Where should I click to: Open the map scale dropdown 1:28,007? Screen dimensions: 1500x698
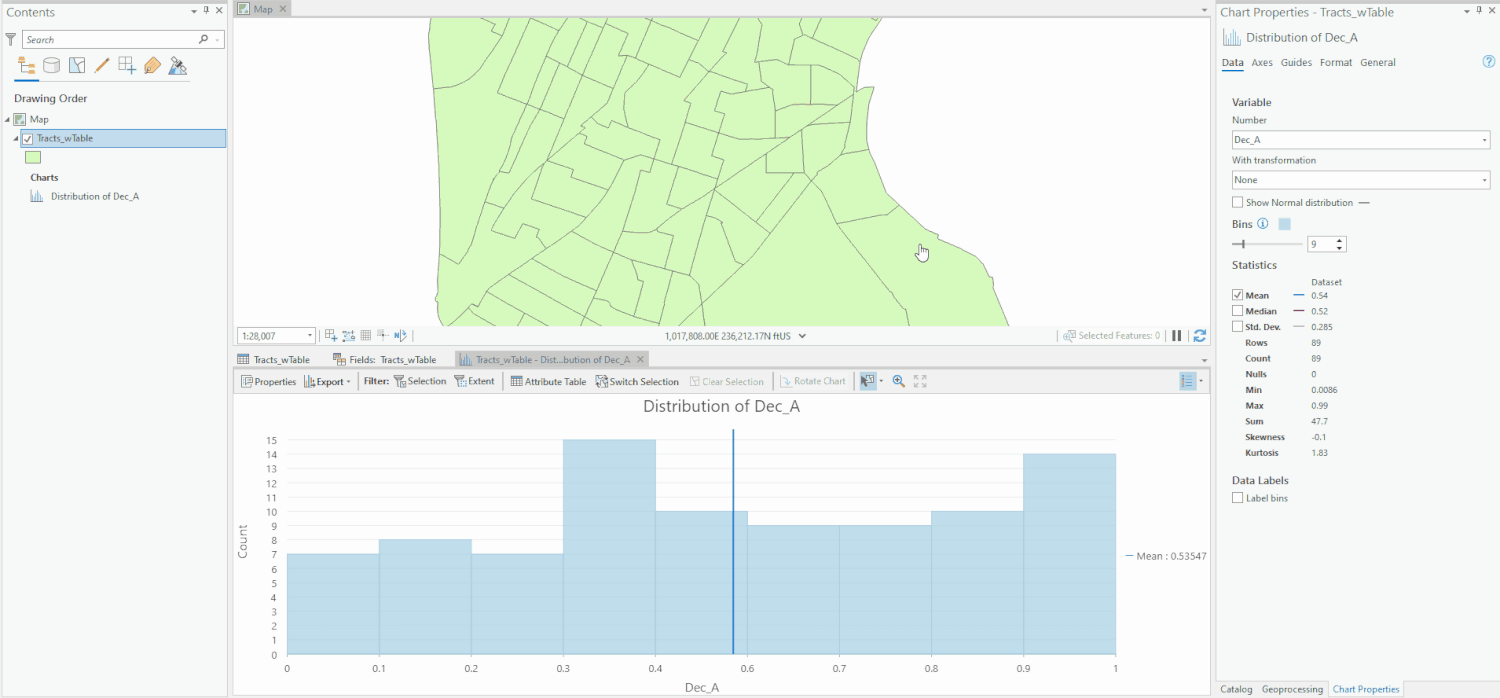tap(276, 336)
